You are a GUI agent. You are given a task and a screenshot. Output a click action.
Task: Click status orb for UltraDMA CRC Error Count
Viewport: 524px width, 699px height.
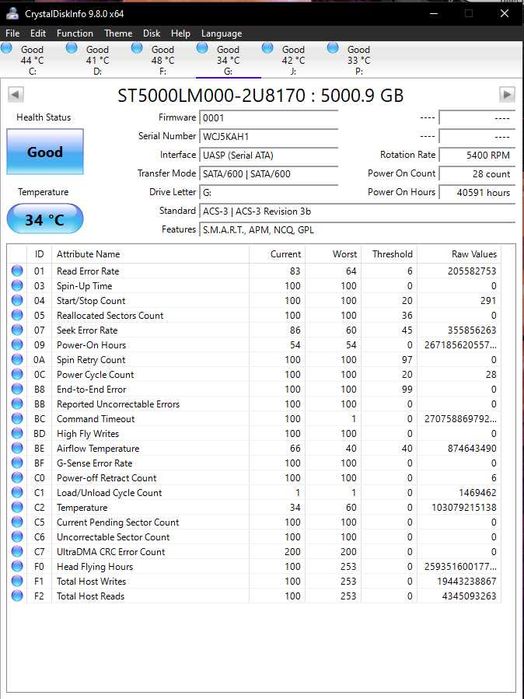[17, 551]
